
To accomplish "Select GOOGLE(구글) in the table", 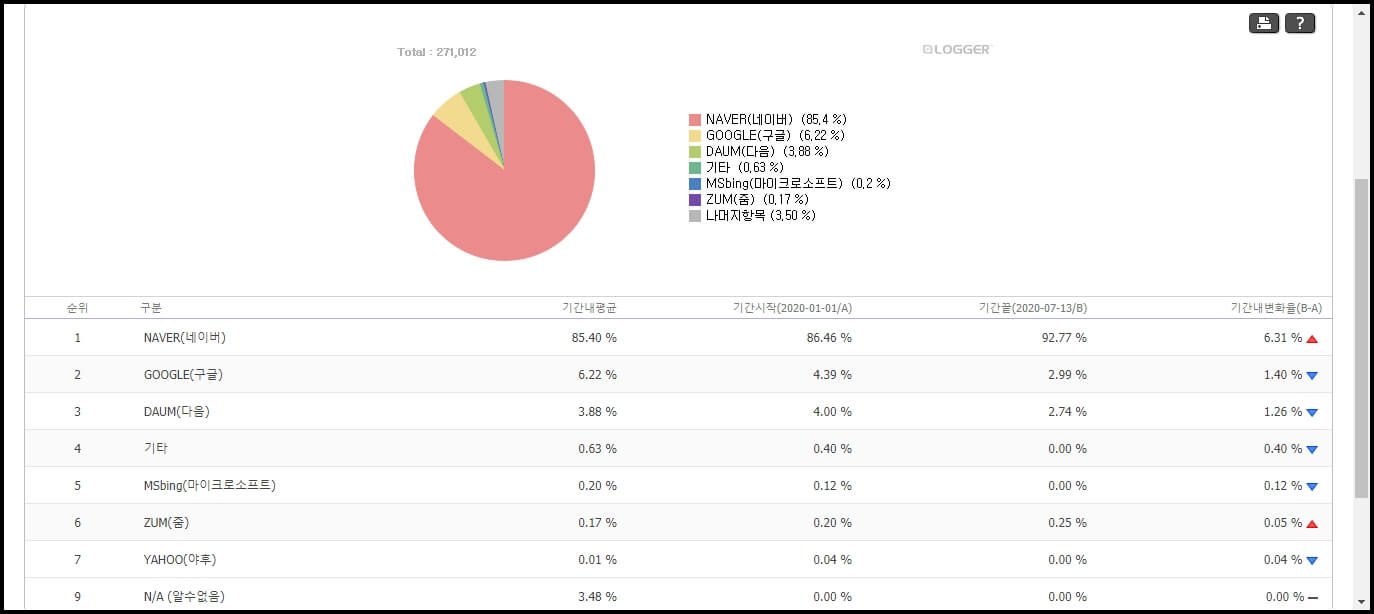I will click(183, 375).
